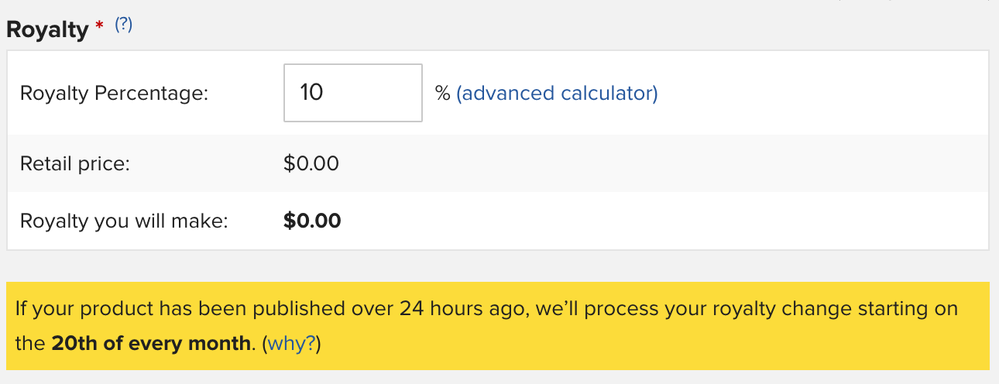Screen dimensions: 999x384
Task: Click the Royalty you will make row
Action: click(498, 221)
